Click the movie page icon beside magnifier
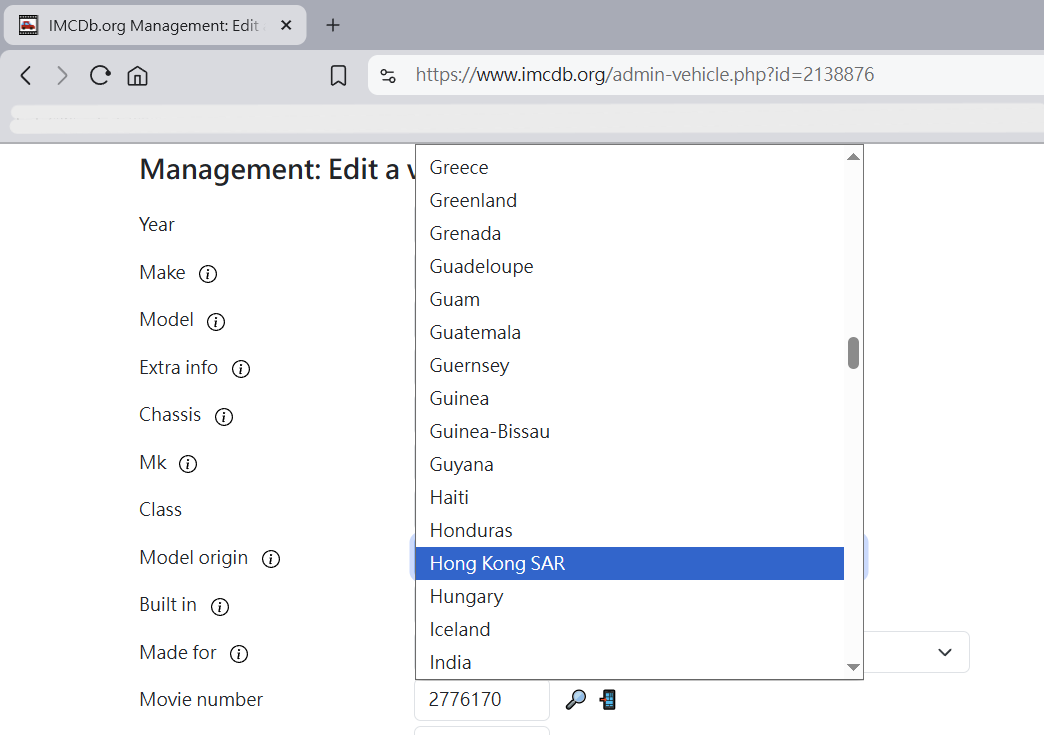This screenshot has width=1044, height=735. [607, 700]
